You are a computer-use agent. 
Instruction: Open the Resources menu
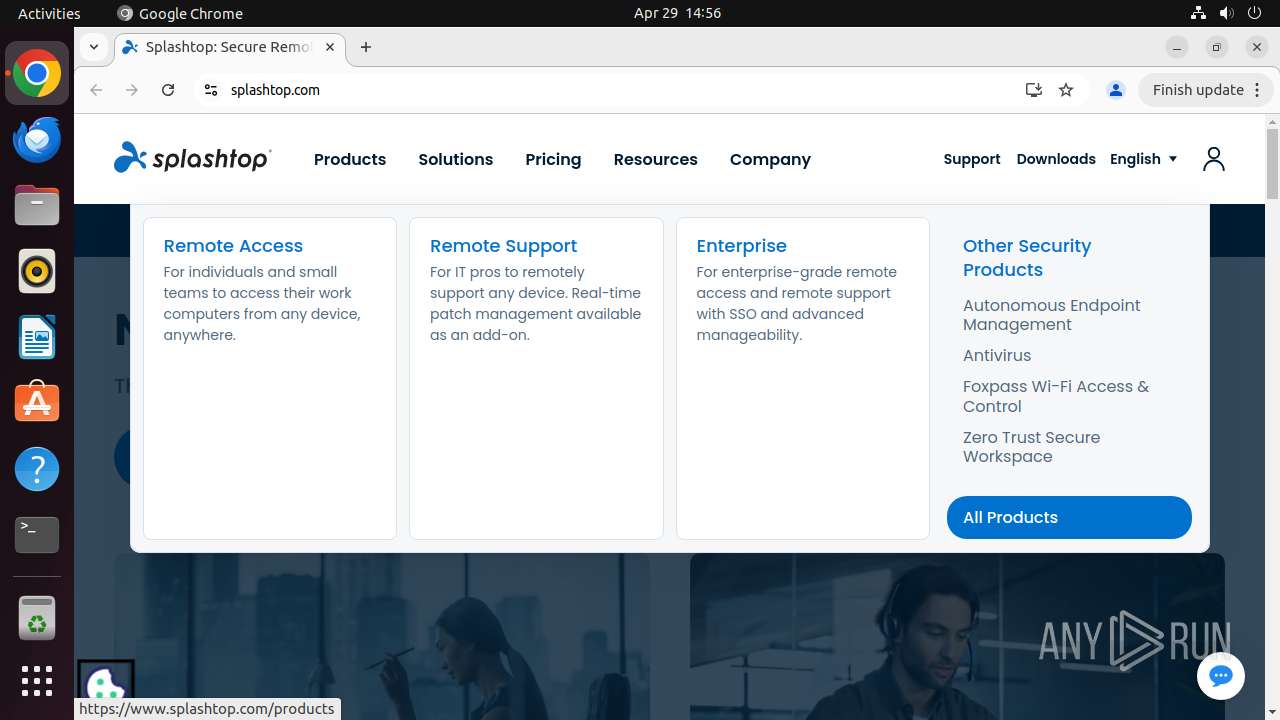[656, 159]
